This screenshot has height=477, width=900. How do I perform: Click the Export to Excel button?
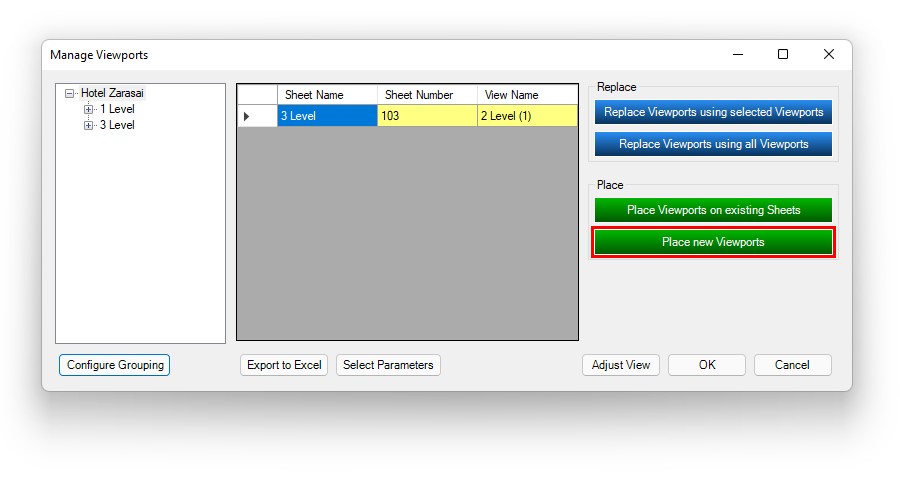[284, 365]
